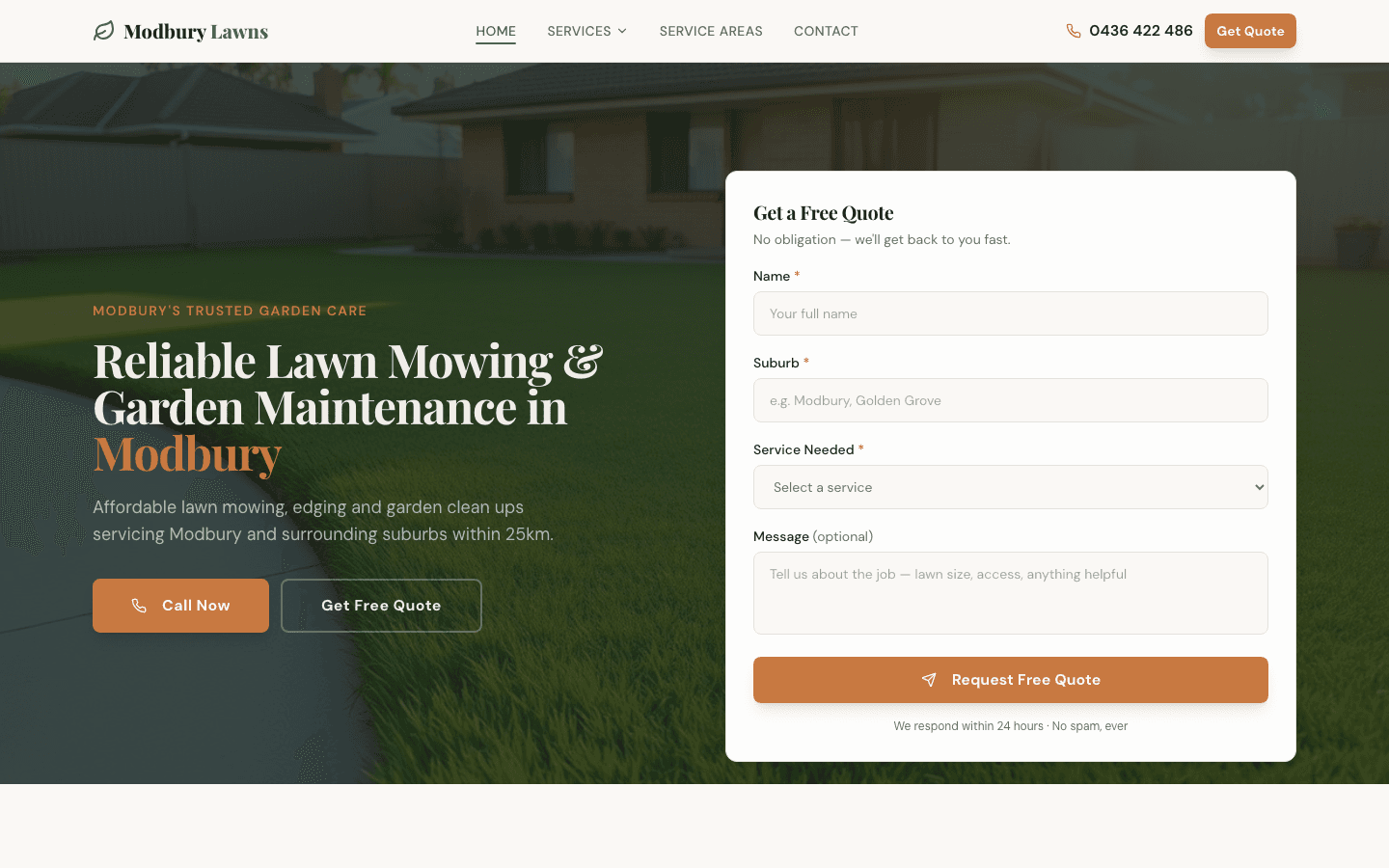The width and height of the screenshot is (1389, 868).
Task: Call the number 0436 422 486
Action: [1130, 31]
